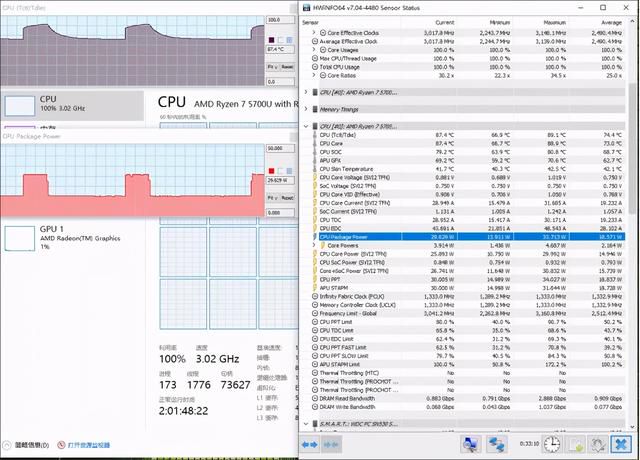Click the chip icon of Memory Timings group
Screen dimensions: 640x460
pyautogui.click(x=315, y=109)
